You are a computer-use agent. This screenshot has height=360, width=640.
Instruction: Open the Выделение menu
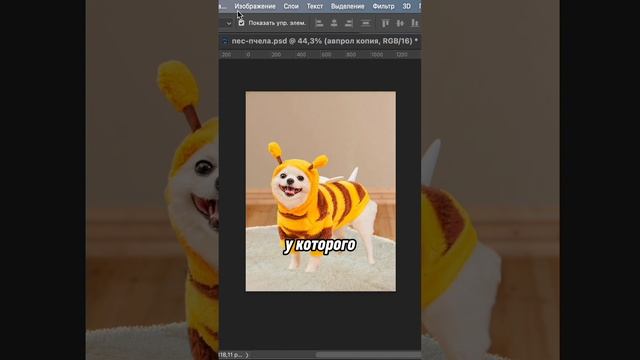[347, 7]
